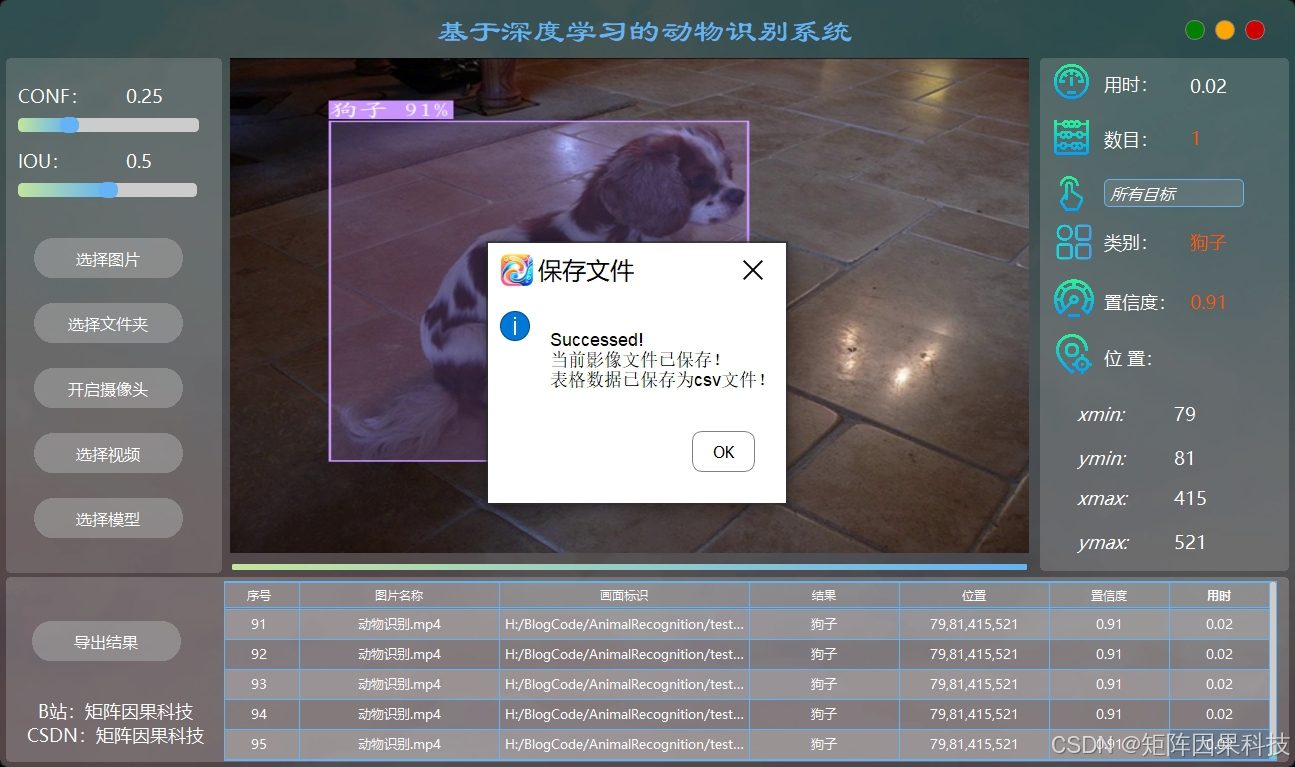1295x767 pixels.
Task: Click the 用时 value 0.02 in the right panel
Action: coord(1208,86)
